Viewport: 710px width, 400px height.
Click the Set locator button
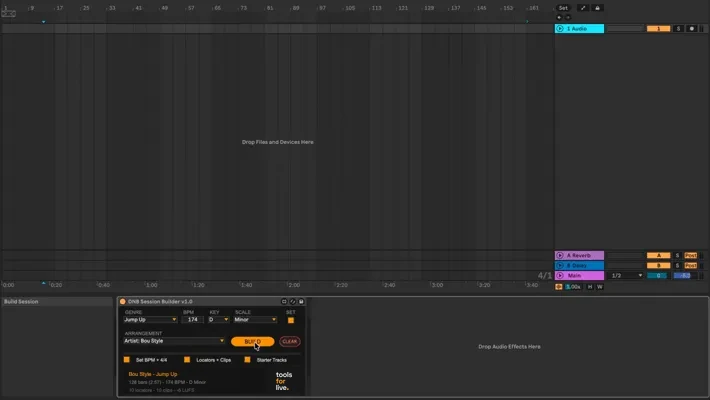click(563, 8)
